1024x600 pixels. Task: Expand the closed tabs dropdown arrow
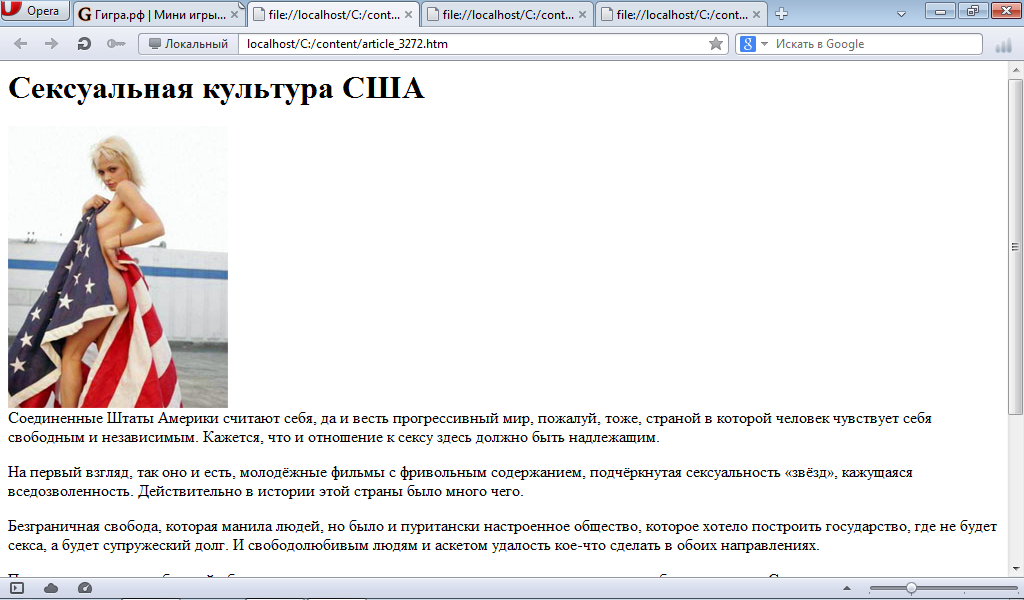coord(901,14)
